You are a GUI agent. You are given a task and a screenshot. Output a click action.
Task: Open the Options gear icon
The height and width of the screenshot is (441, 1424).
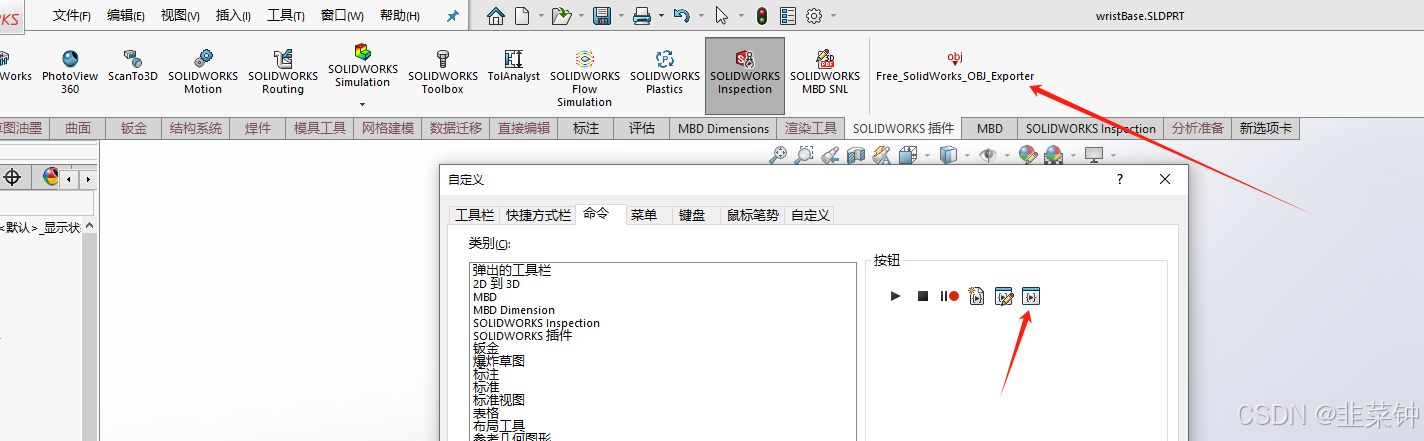click(x=814, y=16)
